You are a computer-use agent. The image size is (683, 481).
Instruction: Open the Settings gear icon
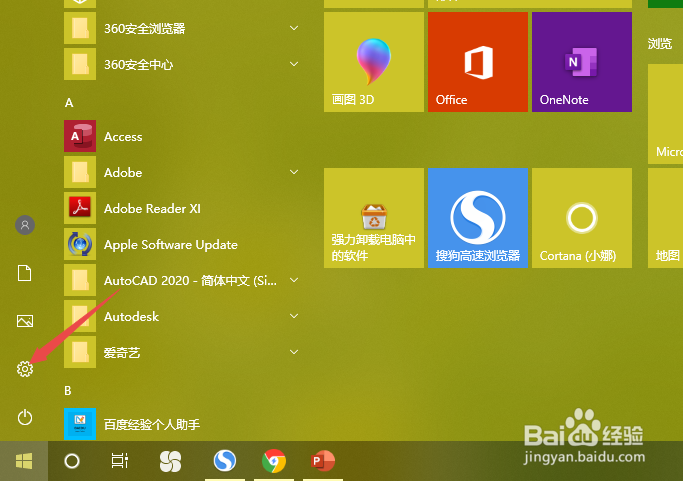tap(25, 369)
